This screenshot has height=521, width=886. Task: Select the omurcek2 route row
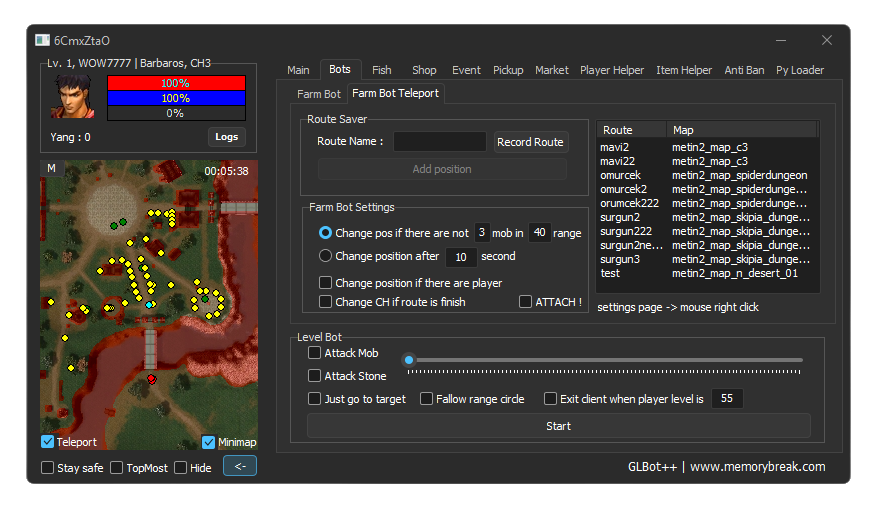[707, 189]
